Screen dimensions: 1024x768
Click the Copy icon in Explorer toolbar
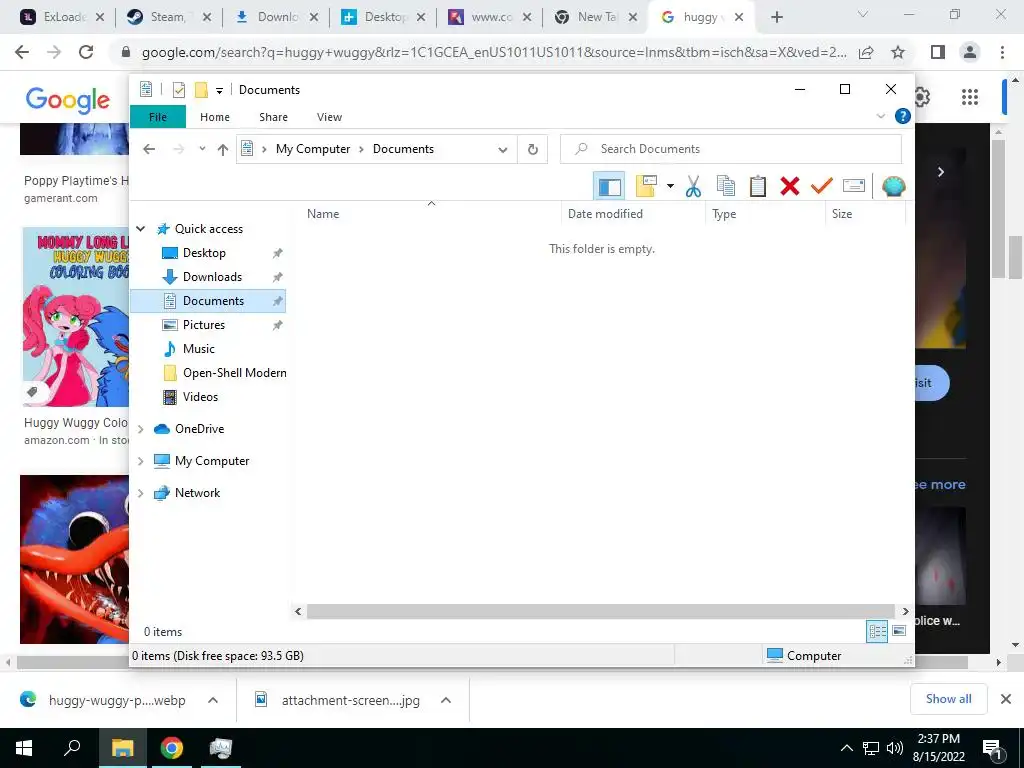coord(726,186)
